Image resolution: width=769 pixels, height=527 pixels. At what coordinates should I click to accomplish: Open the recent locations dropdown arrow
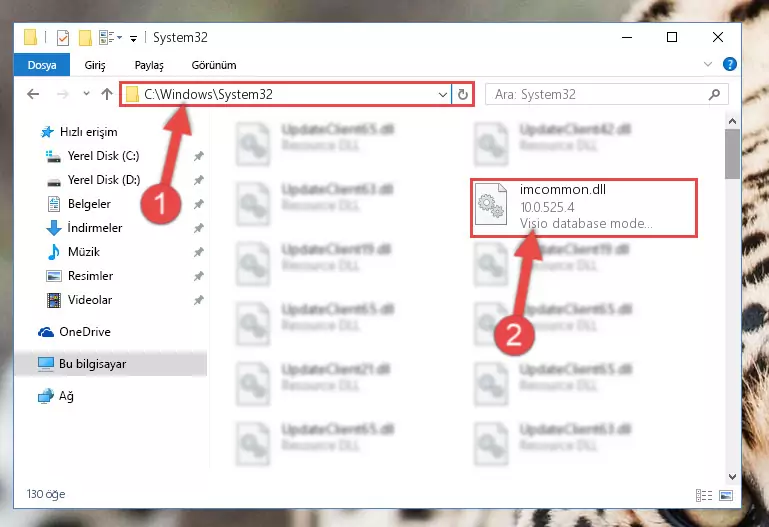coord(86,94)
